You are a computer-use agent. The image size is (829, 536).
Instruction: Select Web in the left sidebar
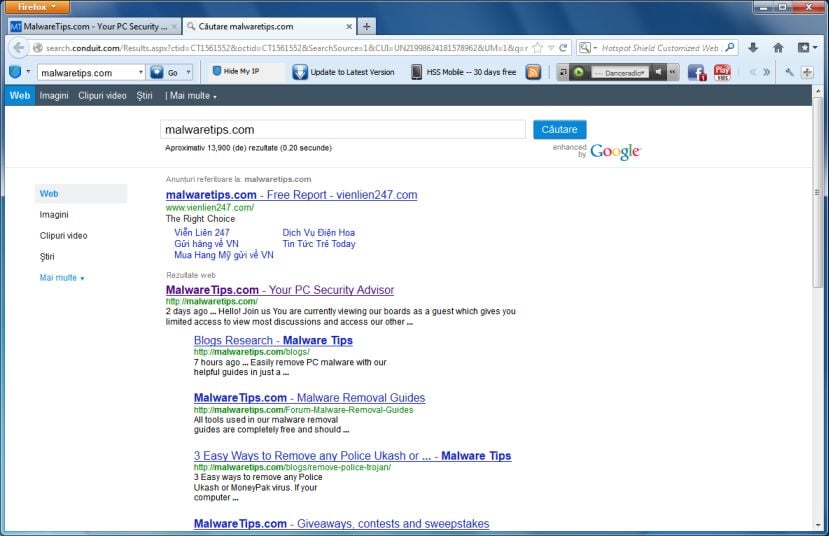tap(81, 193)
